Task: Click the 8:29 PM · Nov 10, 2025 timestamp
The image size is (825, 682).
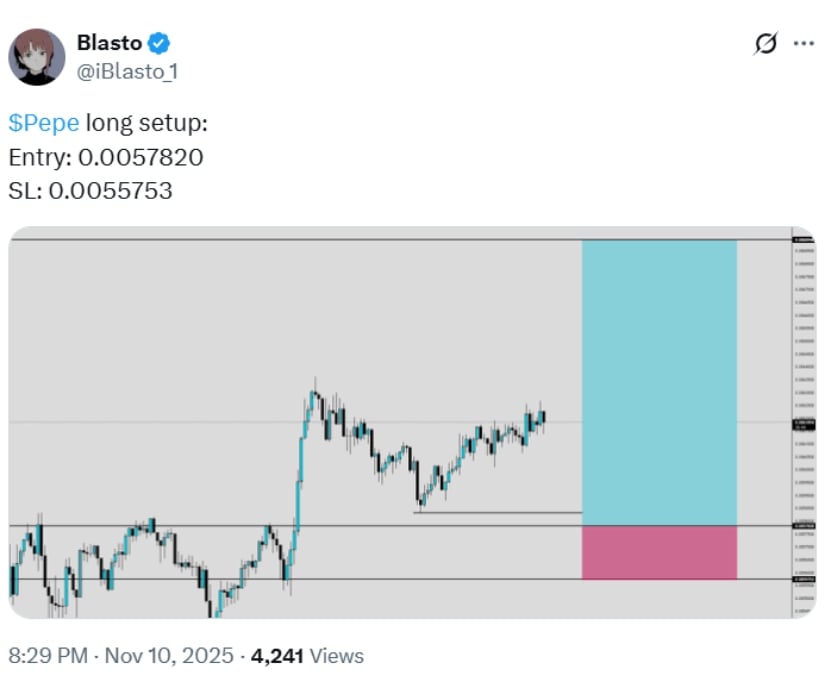Action: tap(120, 656)
